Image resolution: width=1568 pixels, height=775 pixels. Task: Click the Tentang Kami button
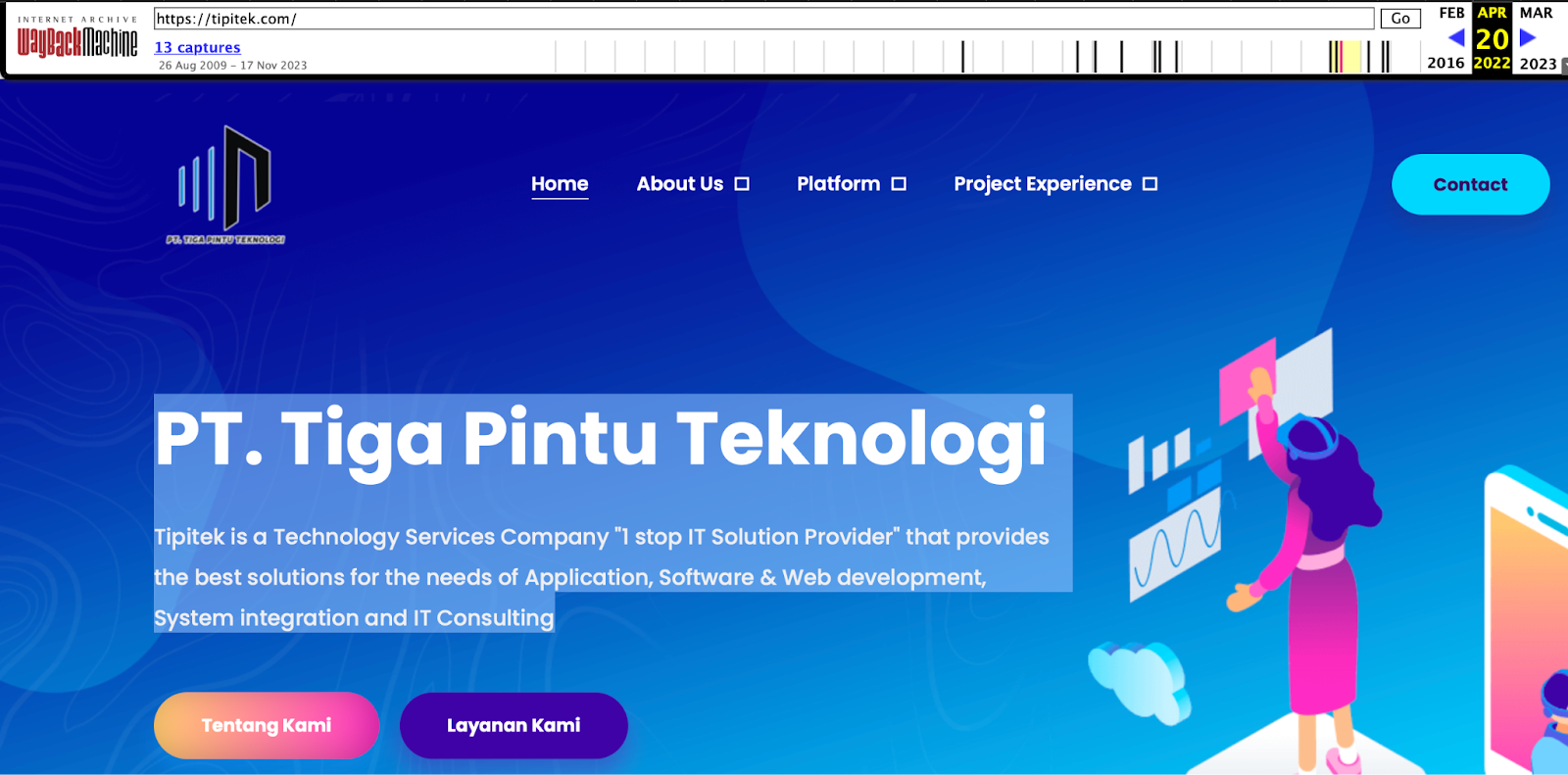[x=267, y=725]
